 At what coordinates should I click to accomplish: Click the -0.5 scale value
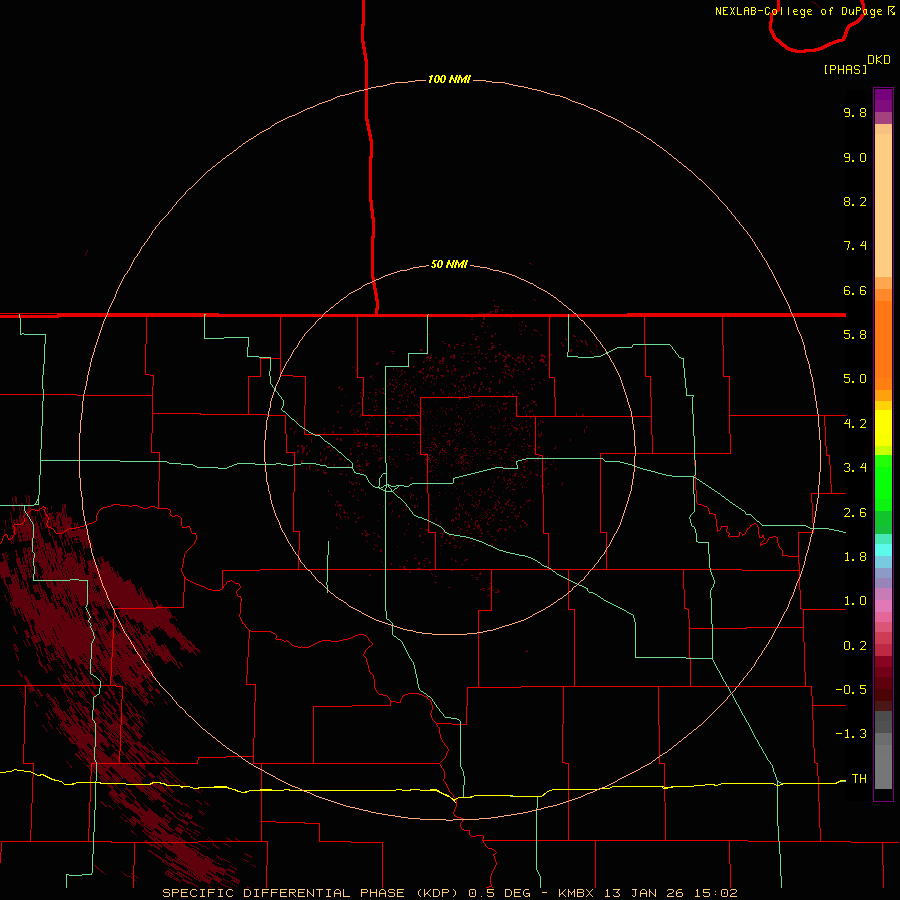(851, 690)
